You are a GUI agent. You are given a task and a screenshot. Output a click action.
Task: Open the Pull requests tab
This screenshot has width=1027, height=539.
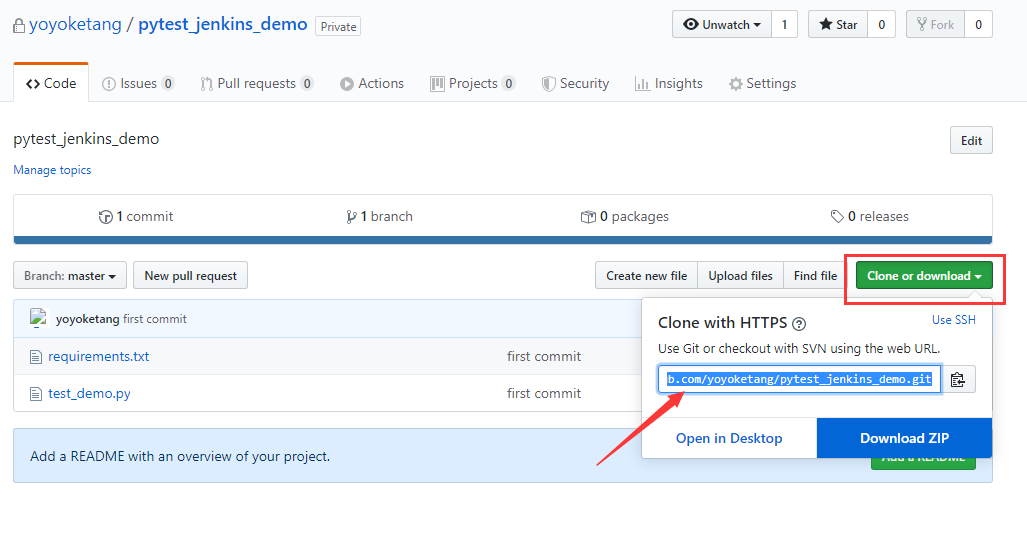256,84
